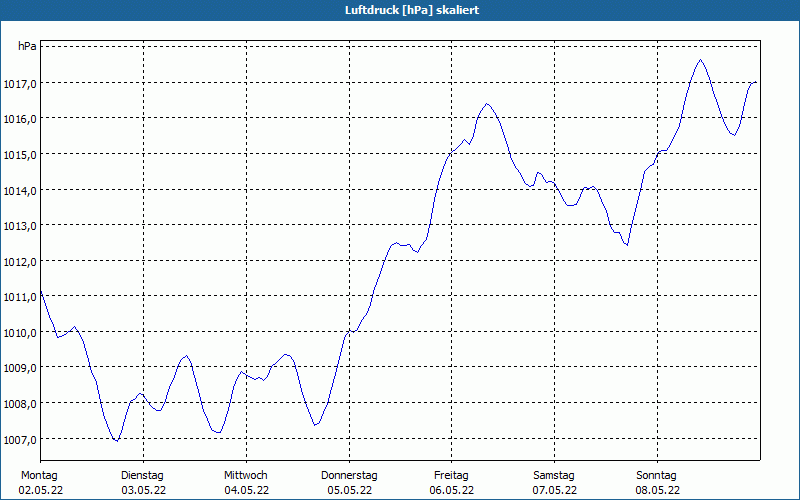Click the chart title 'Luftdruck [hPa] skaliert'
The image size is (800, 500).
(399, 10)
